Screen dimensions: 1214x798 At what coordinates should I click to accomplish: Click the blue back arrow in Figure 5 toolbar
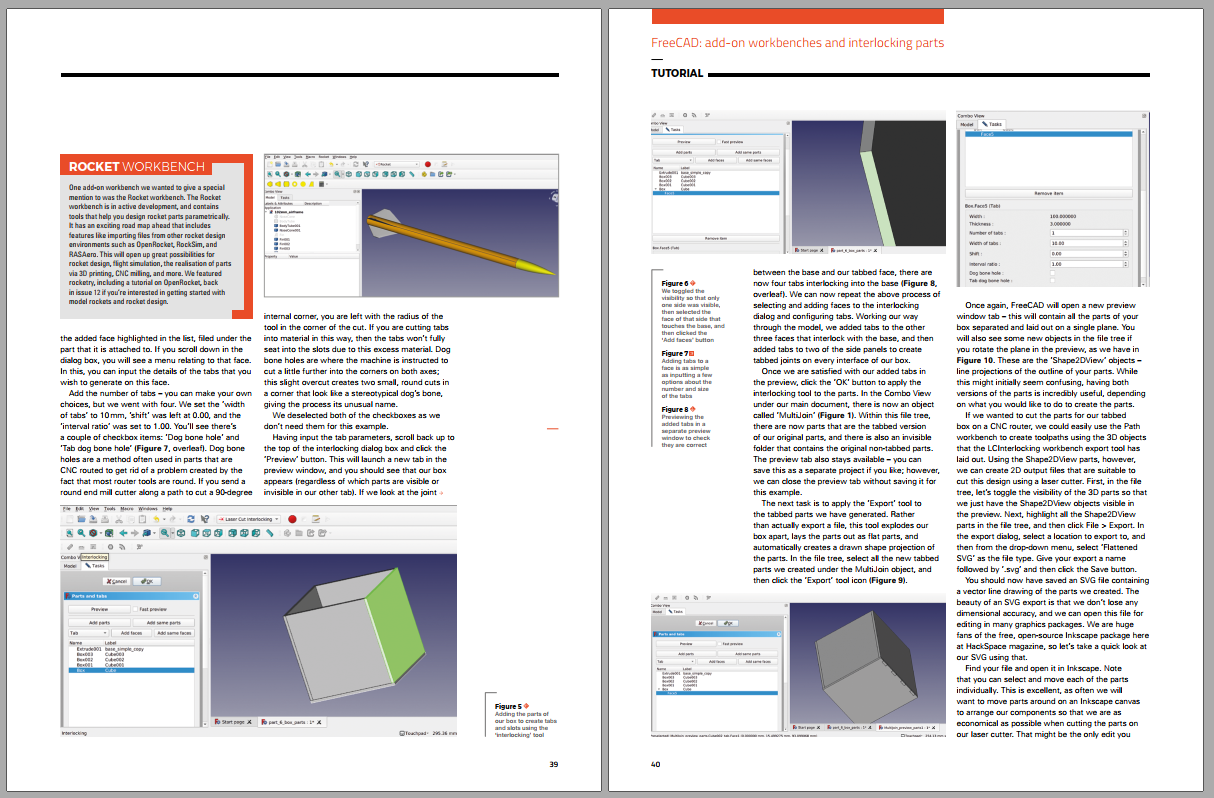[x=123, y=533]
